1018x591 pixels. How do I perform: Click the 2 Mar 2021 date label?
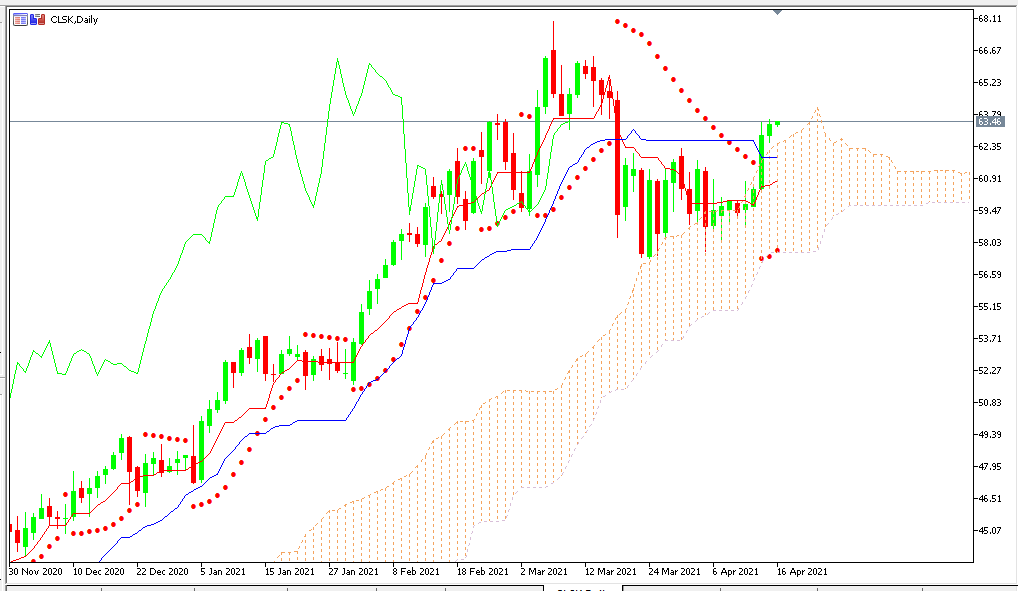click(544, 572)
